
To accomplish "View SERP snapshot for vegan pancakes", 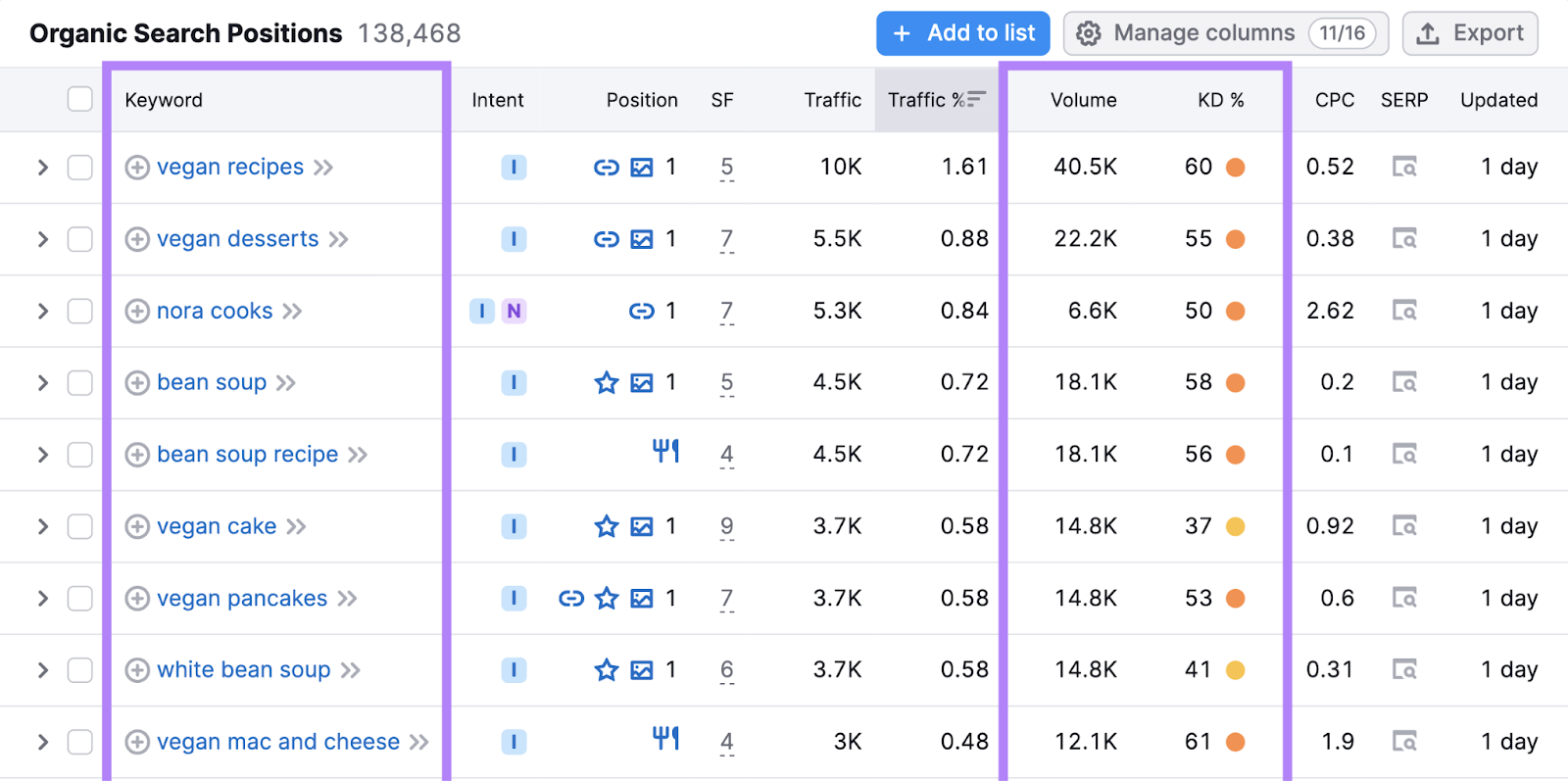I will point(1404,599).
